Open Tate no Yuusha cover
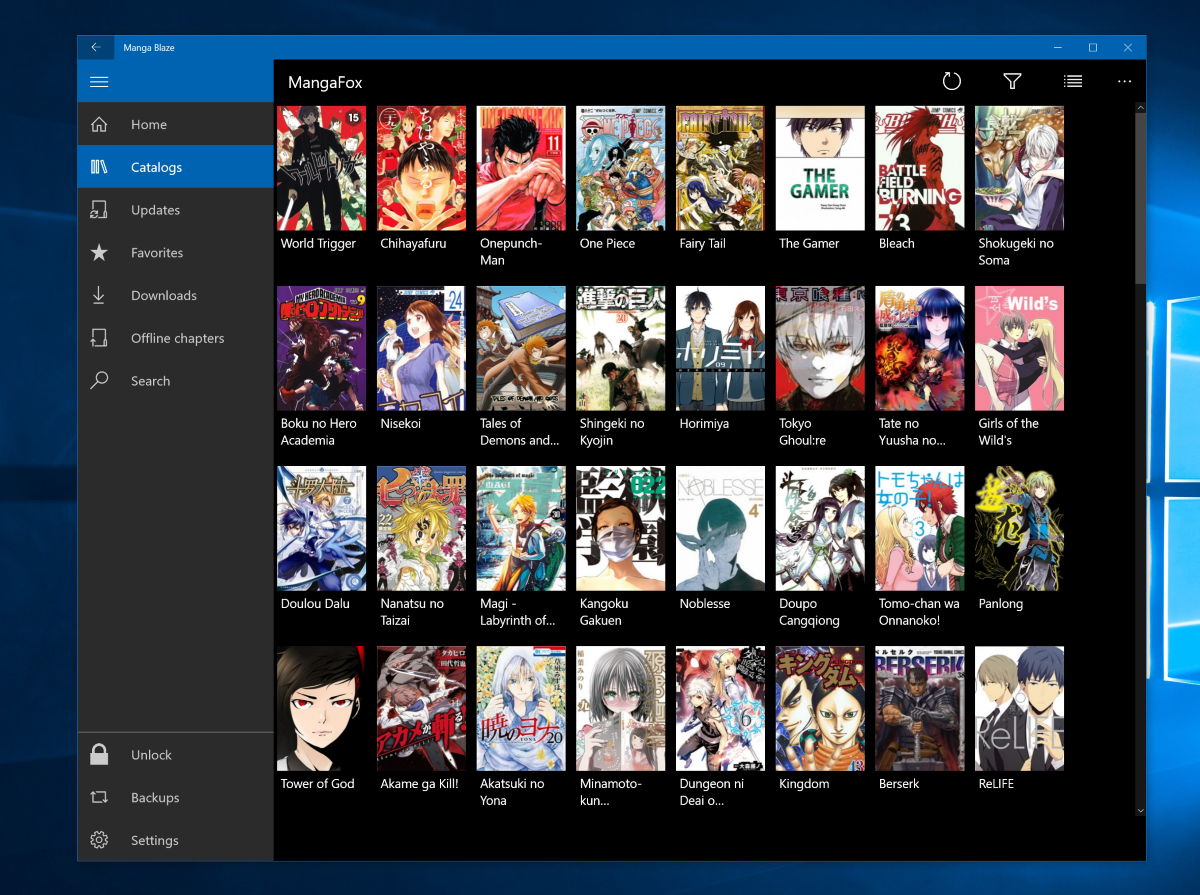This screenshot has height=895, width=1200. 920,348
